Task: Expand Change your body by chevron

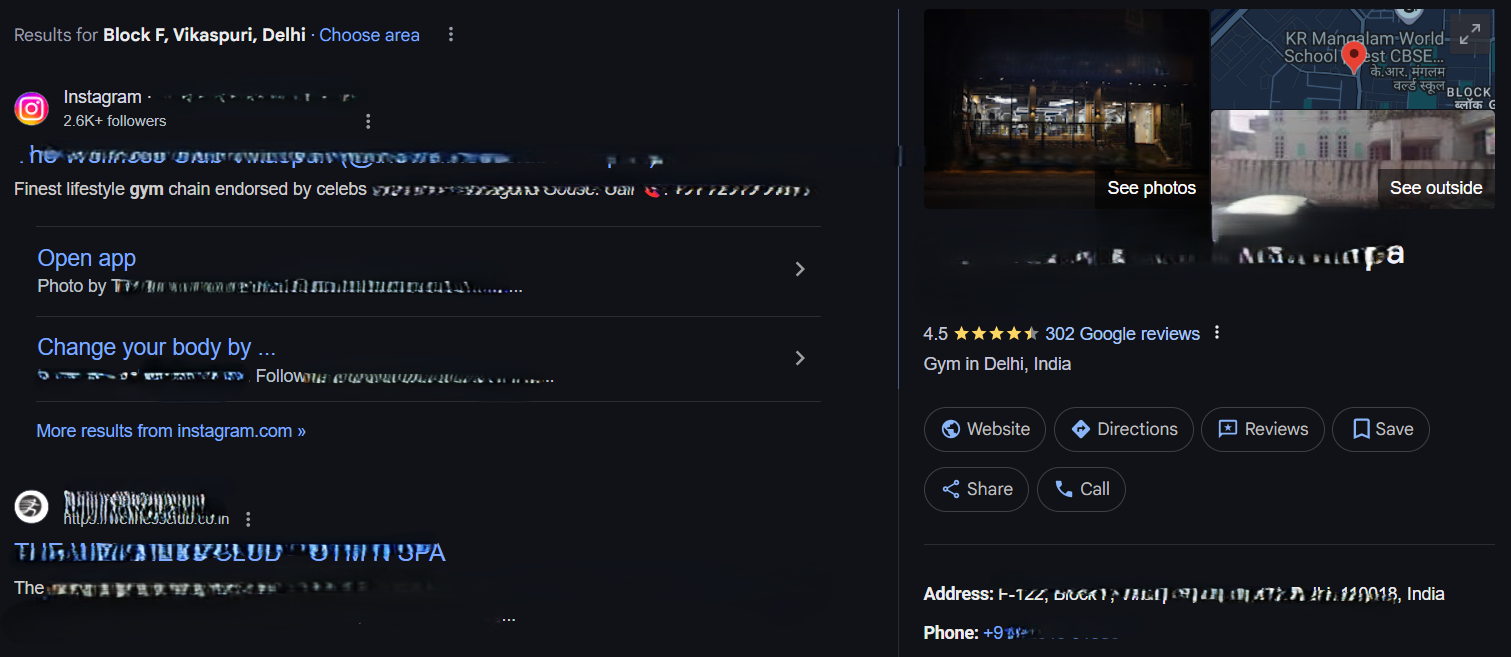Action: pyautogui.click(x=799, y=358)
